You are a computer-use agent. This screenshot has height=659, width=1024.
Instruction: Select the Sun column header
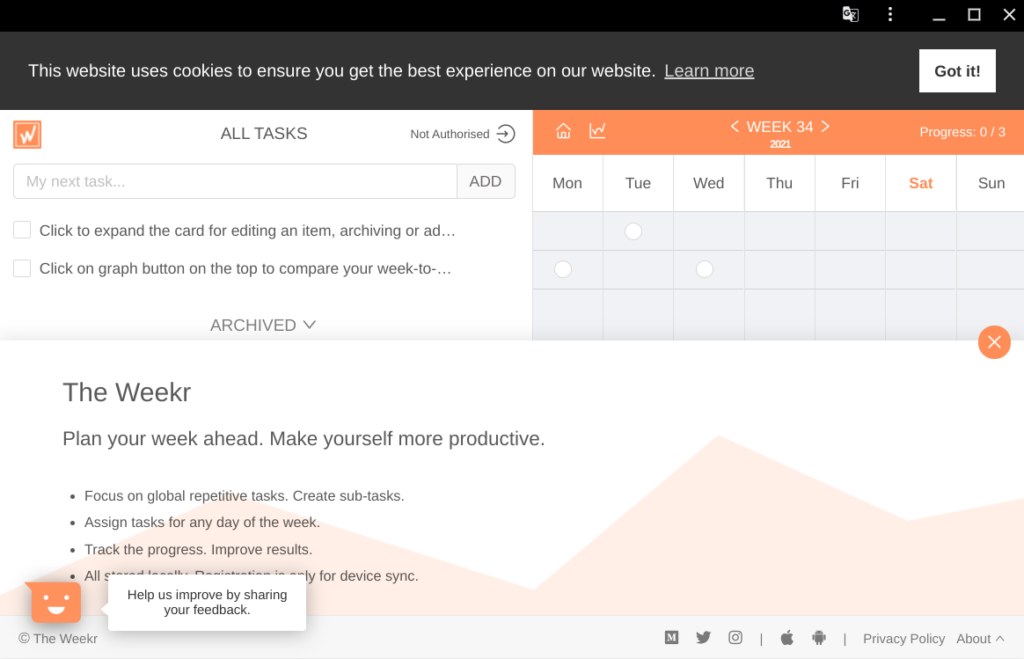991,184
